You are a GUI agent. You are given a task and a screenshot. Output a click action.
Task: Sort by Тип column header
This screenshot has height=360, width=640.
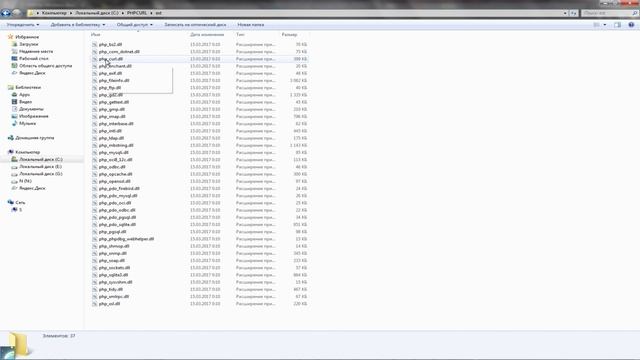pos(240,35)
